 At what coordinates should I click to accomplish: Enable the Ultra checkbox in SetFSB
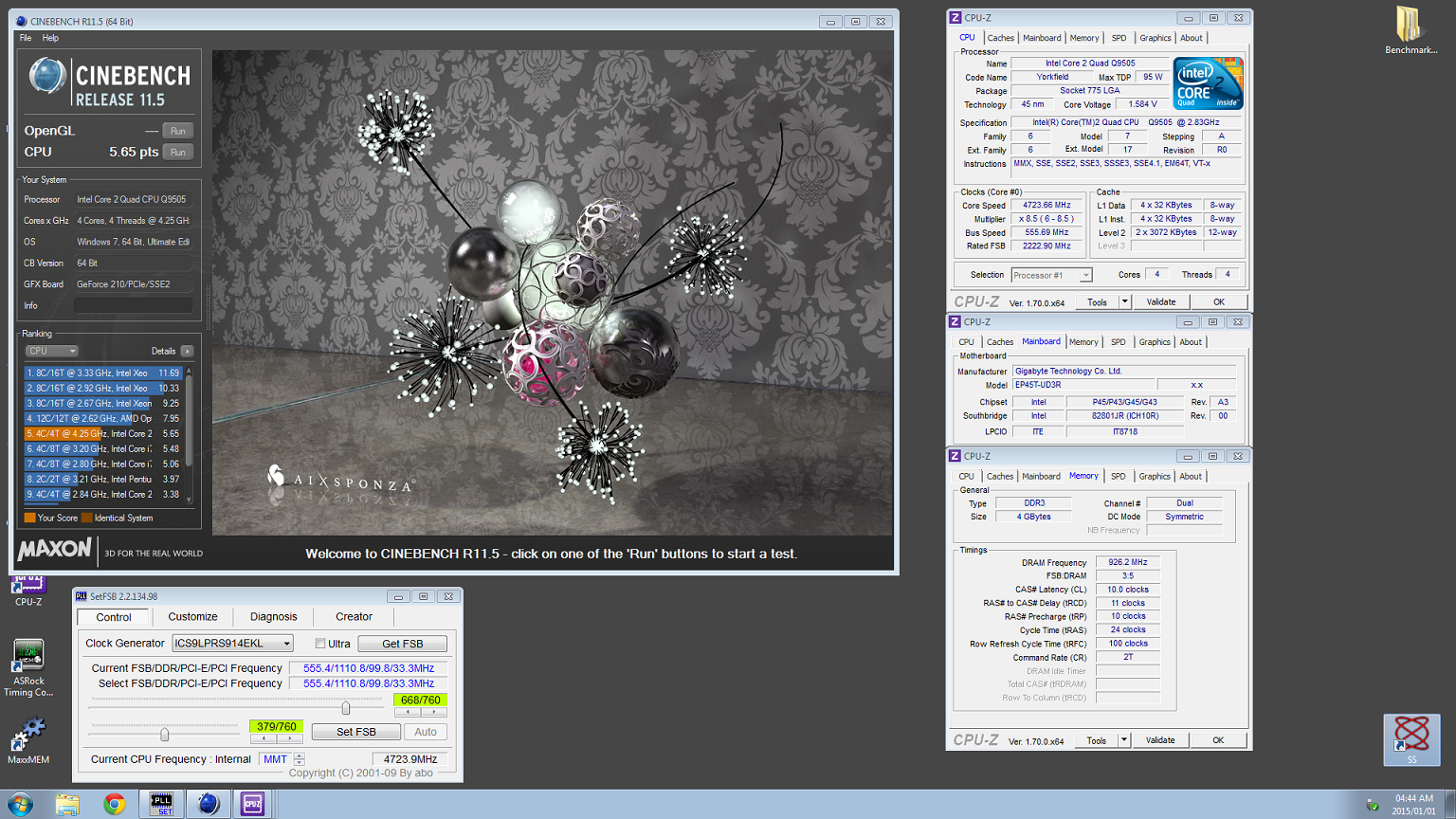[320, 644]
